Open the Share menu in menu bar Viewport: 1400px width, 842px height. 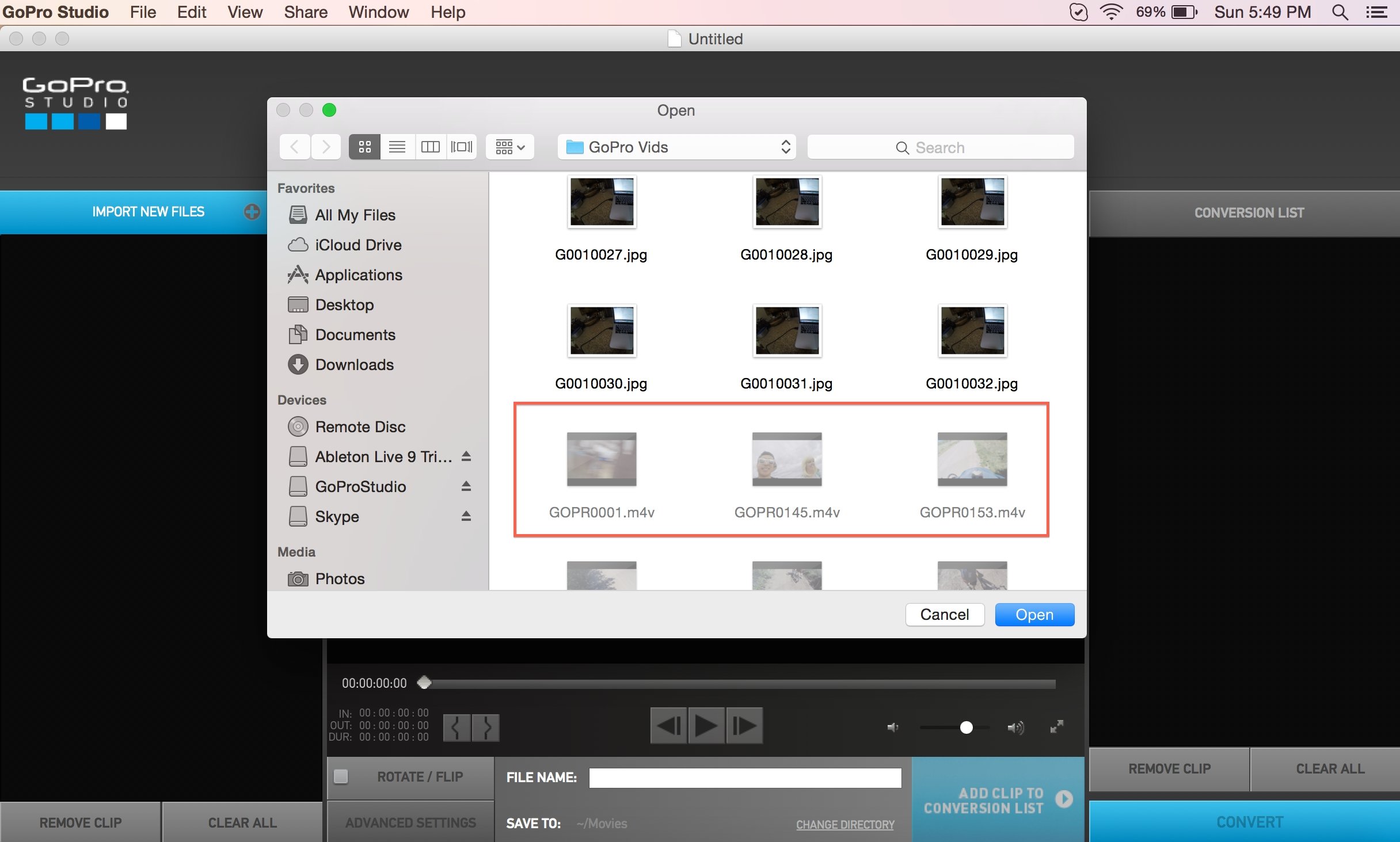304,12
